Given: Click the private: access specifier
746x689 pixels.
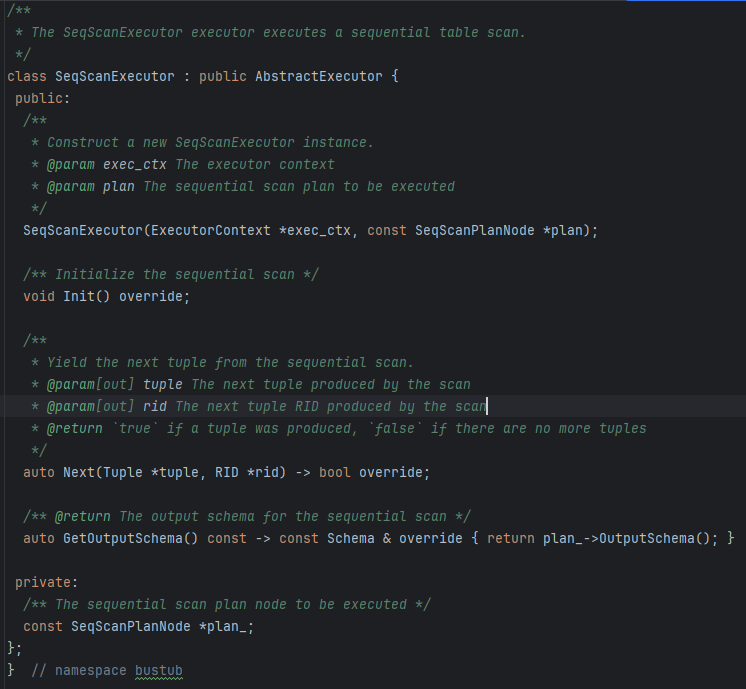Looking at the screenshot, I should click(47, 582).
